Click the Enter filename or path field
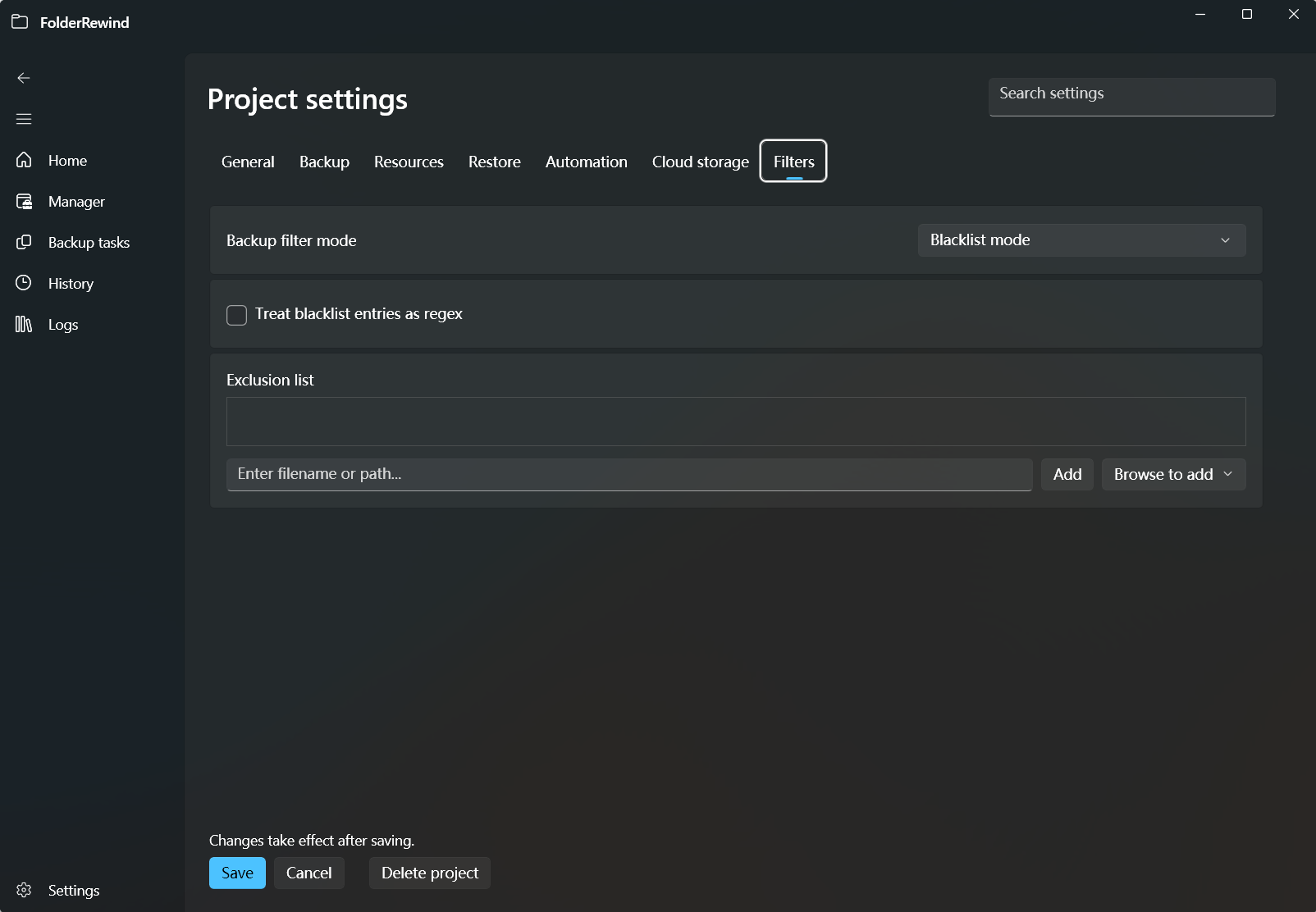Screen dimensions: 1316x912 629,474
